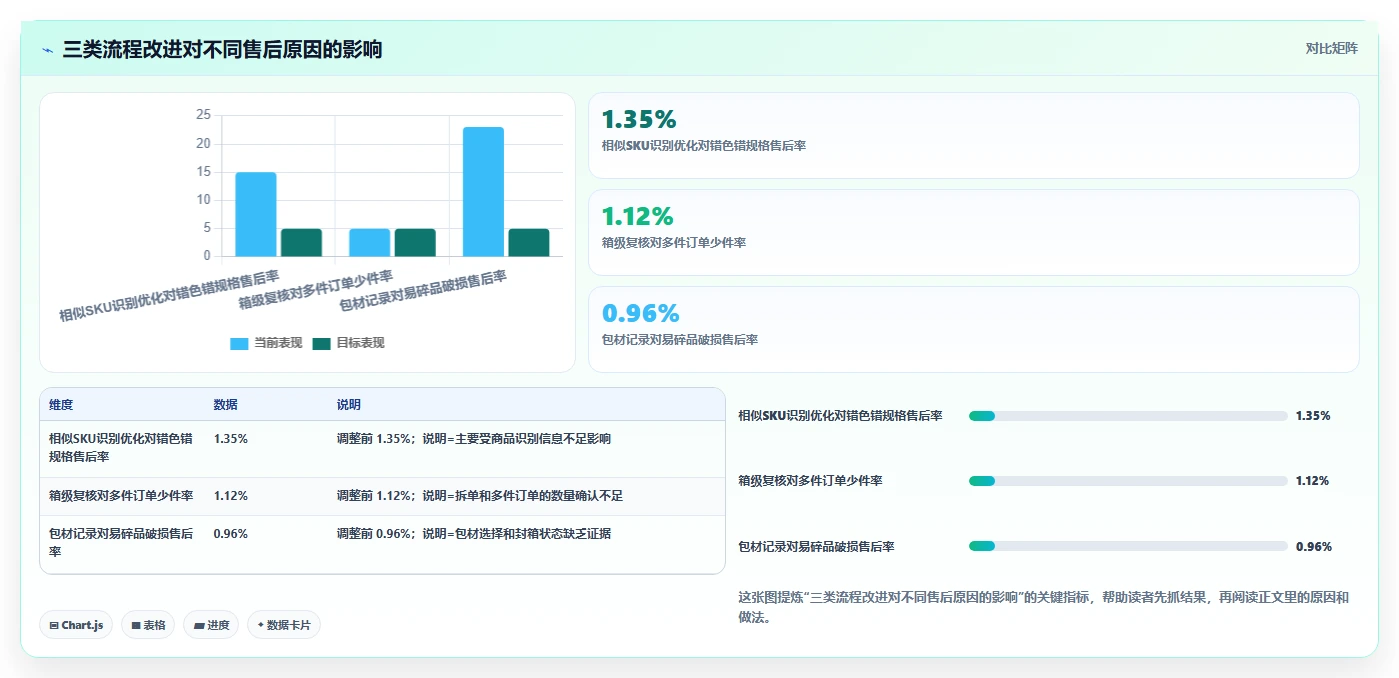Click the 进度 tag chip
1399x678 pixels.
[x=211, y=625]
